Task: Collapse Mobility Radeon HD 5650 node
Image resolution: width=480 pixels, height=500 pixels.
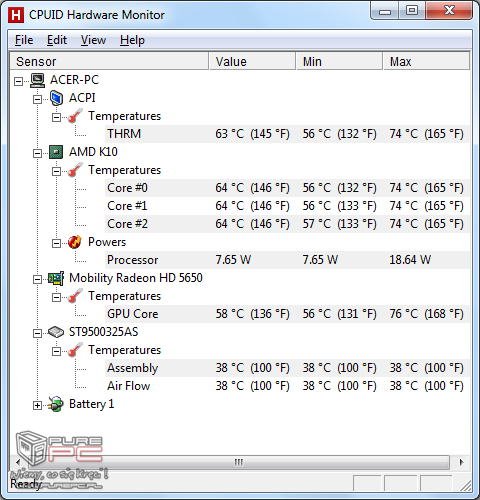Action: [37, 279]
